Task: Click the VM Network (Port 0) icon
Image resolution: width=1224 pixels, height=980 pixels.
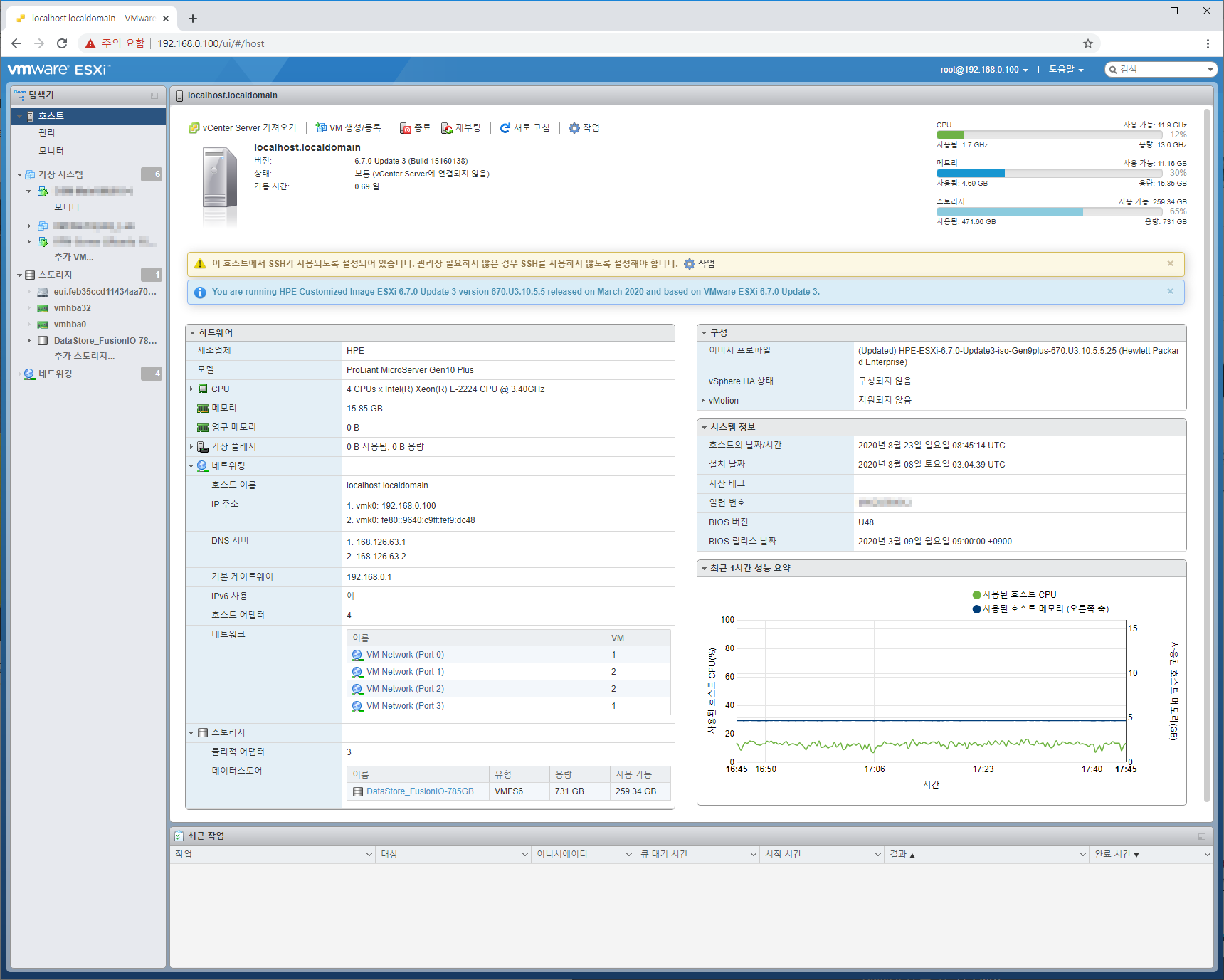Action: (357, 655)
